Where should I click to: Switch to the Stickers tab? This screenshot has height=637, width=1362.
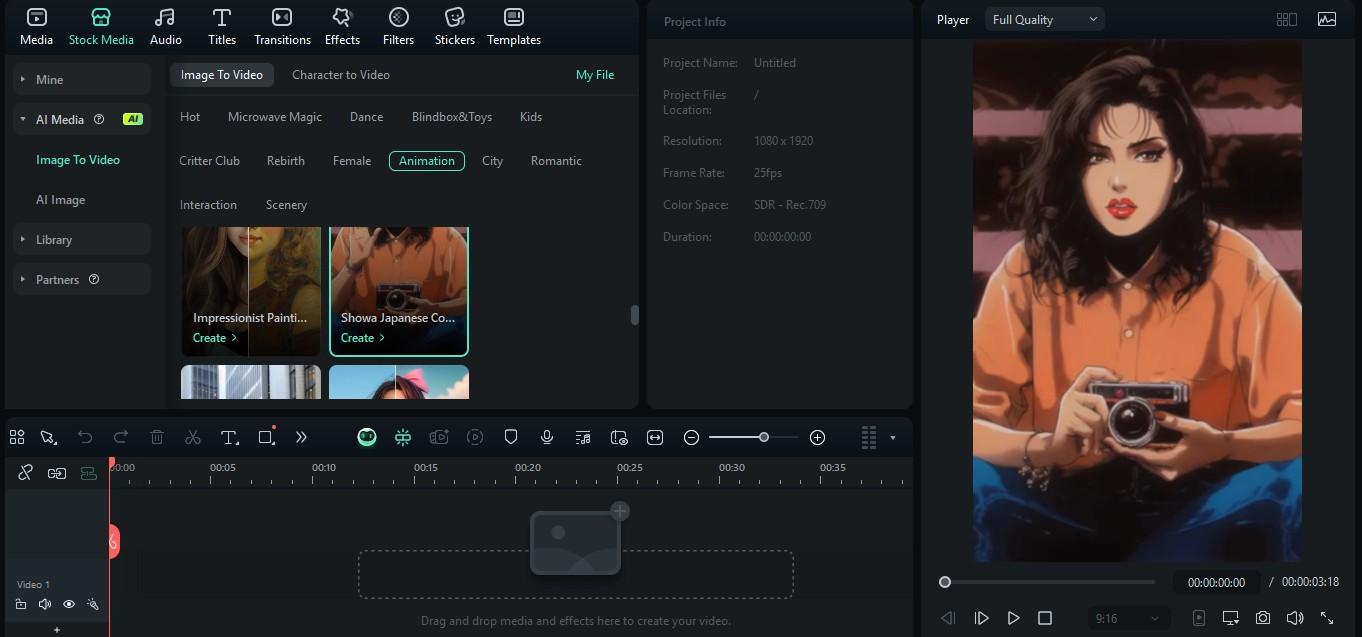[x=455, y=27]
